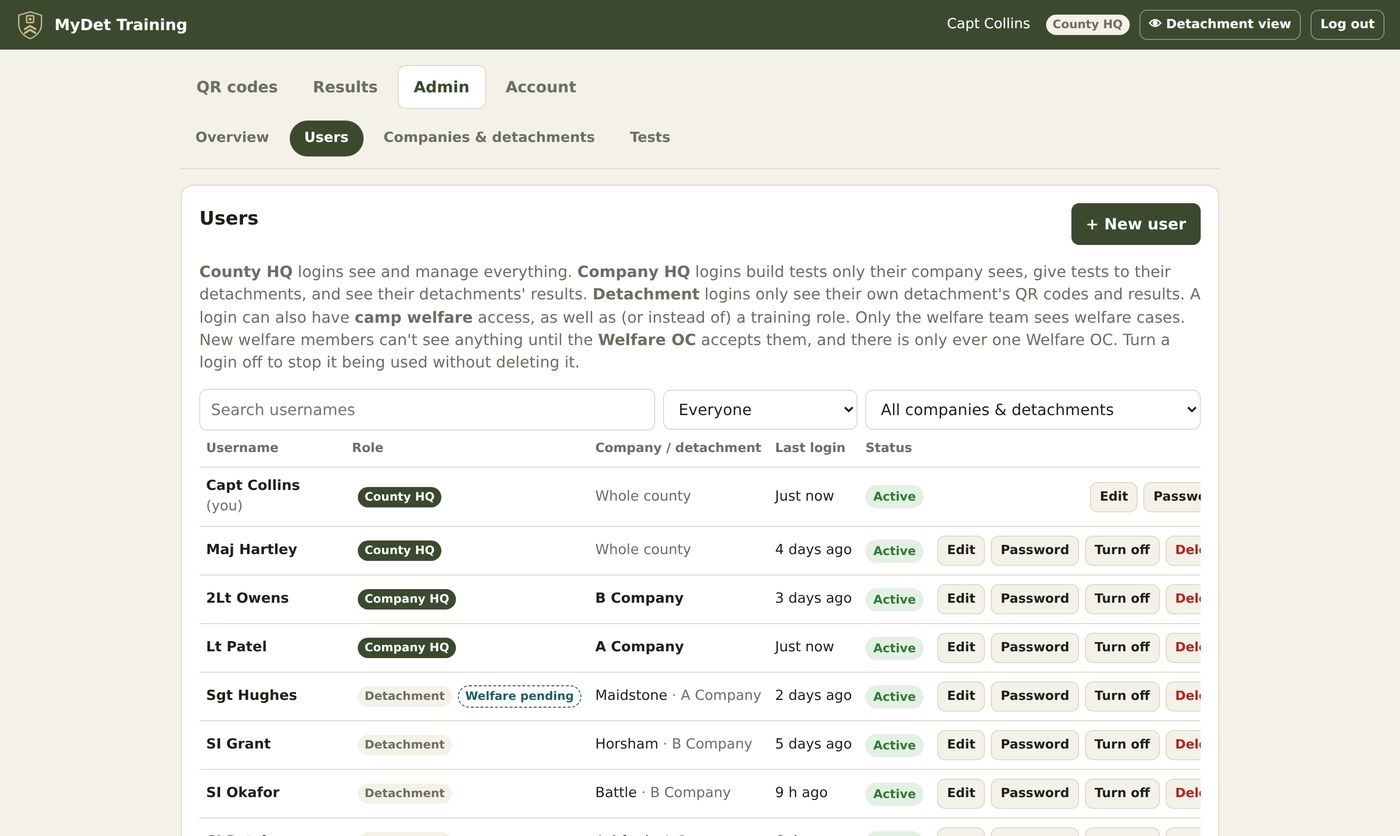Turn off SI Grant's login
This screenshot has width=1400, height=836.
tap(1122, 744)
